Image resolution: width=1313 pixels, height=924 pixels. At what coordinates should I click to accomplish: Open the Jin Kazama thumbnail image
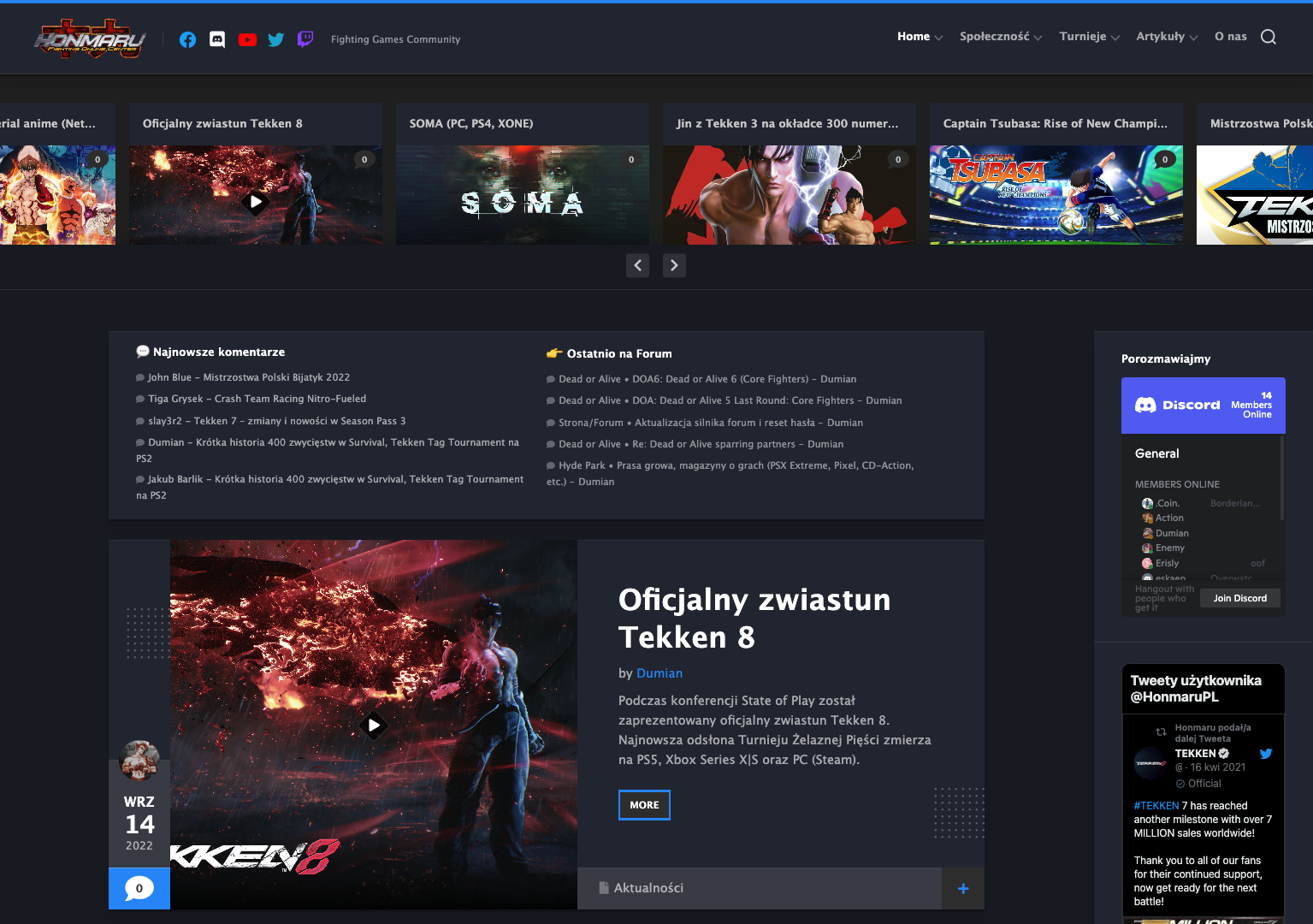(790, 195)
